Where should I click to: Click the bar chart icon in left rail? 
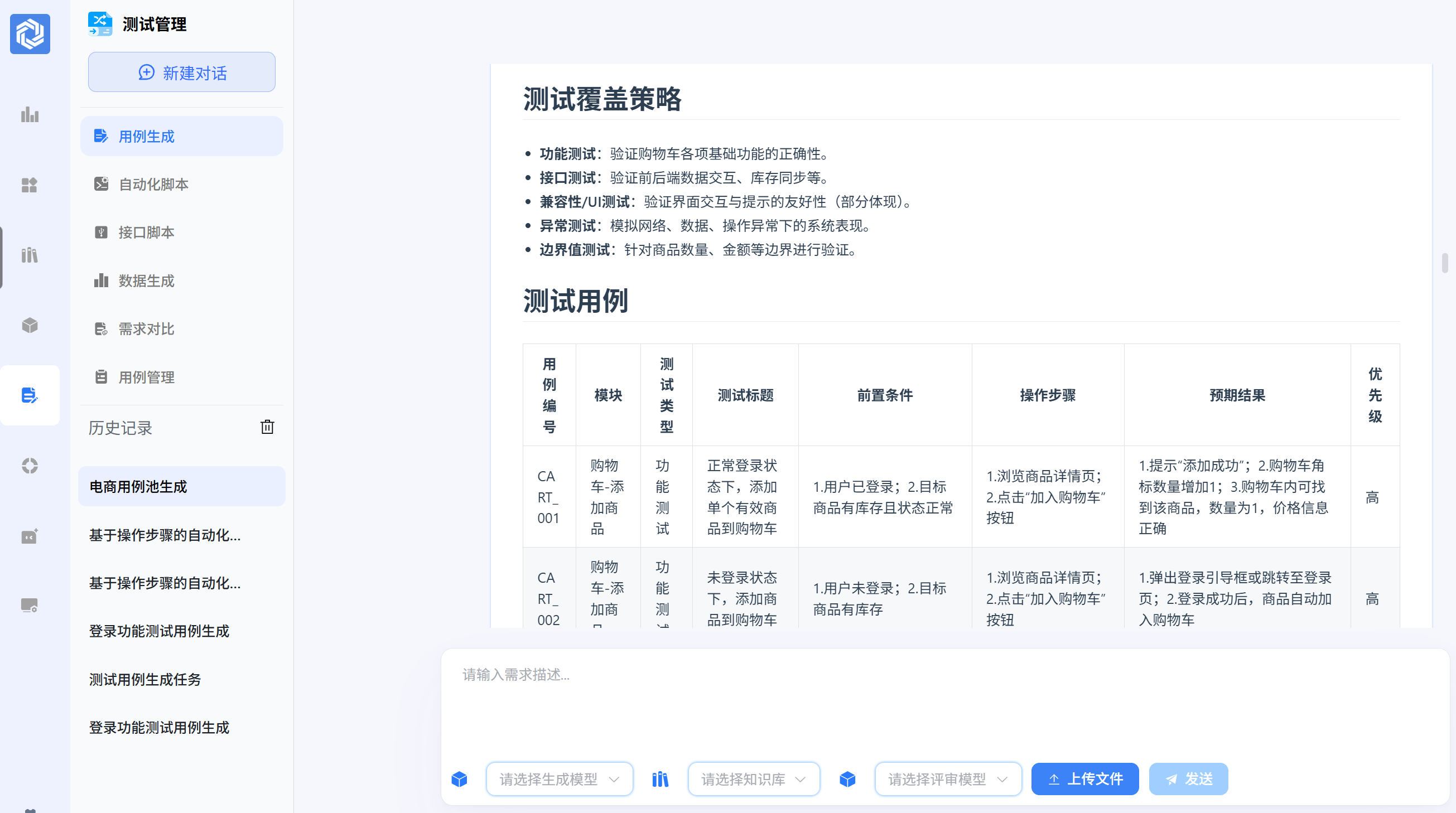point(30,115)
